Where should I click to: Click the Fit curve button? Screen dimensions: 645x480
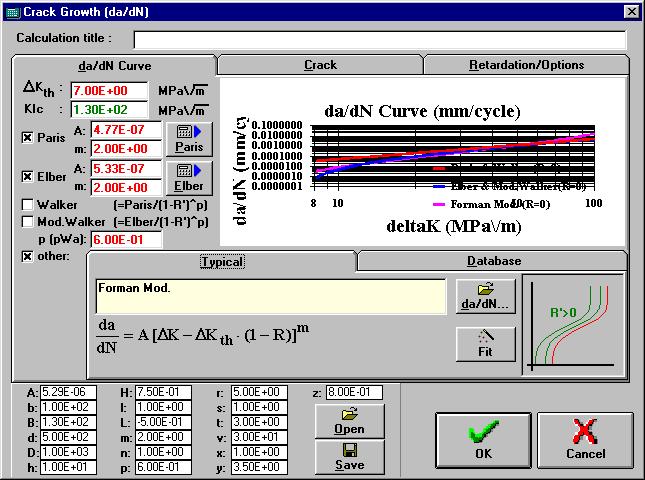[486, 343]
